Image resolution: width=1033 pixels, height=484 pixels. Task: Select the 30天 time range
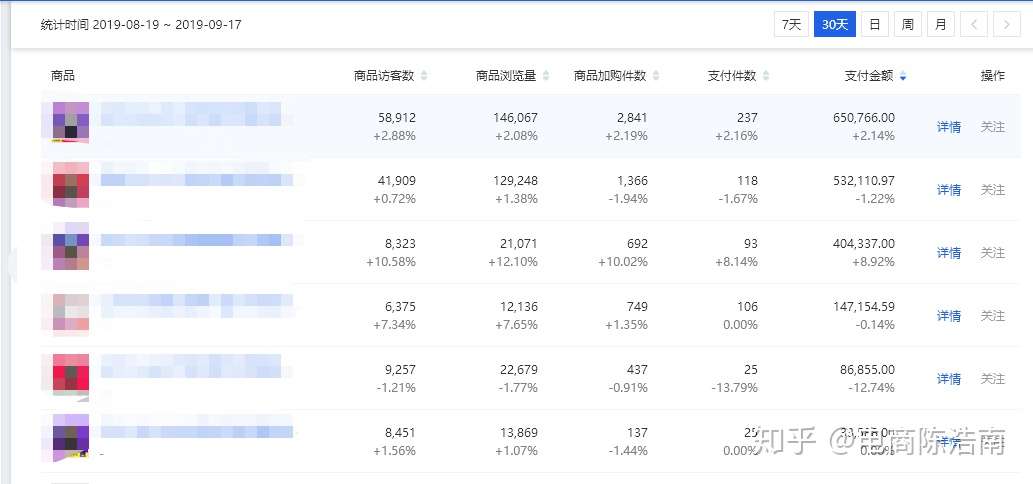pos(835,25)
